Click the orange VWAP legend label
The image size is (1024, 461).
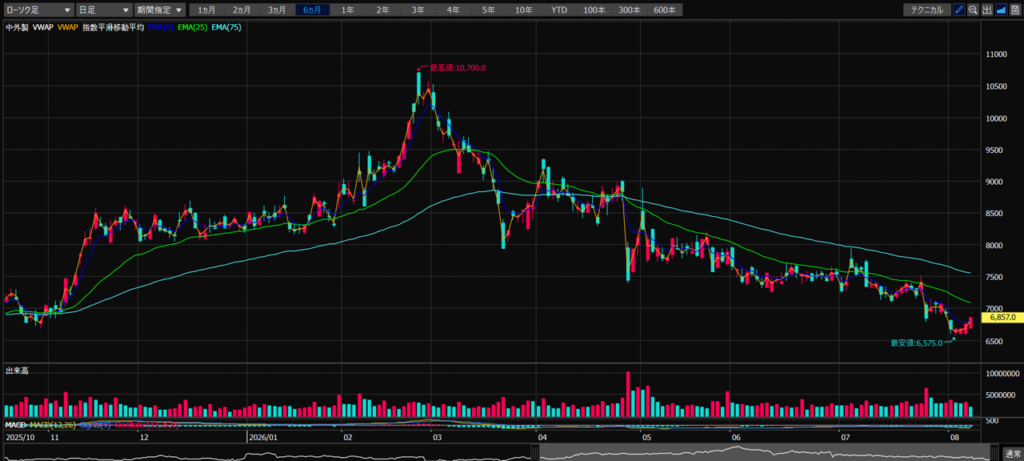click(67, 27)
